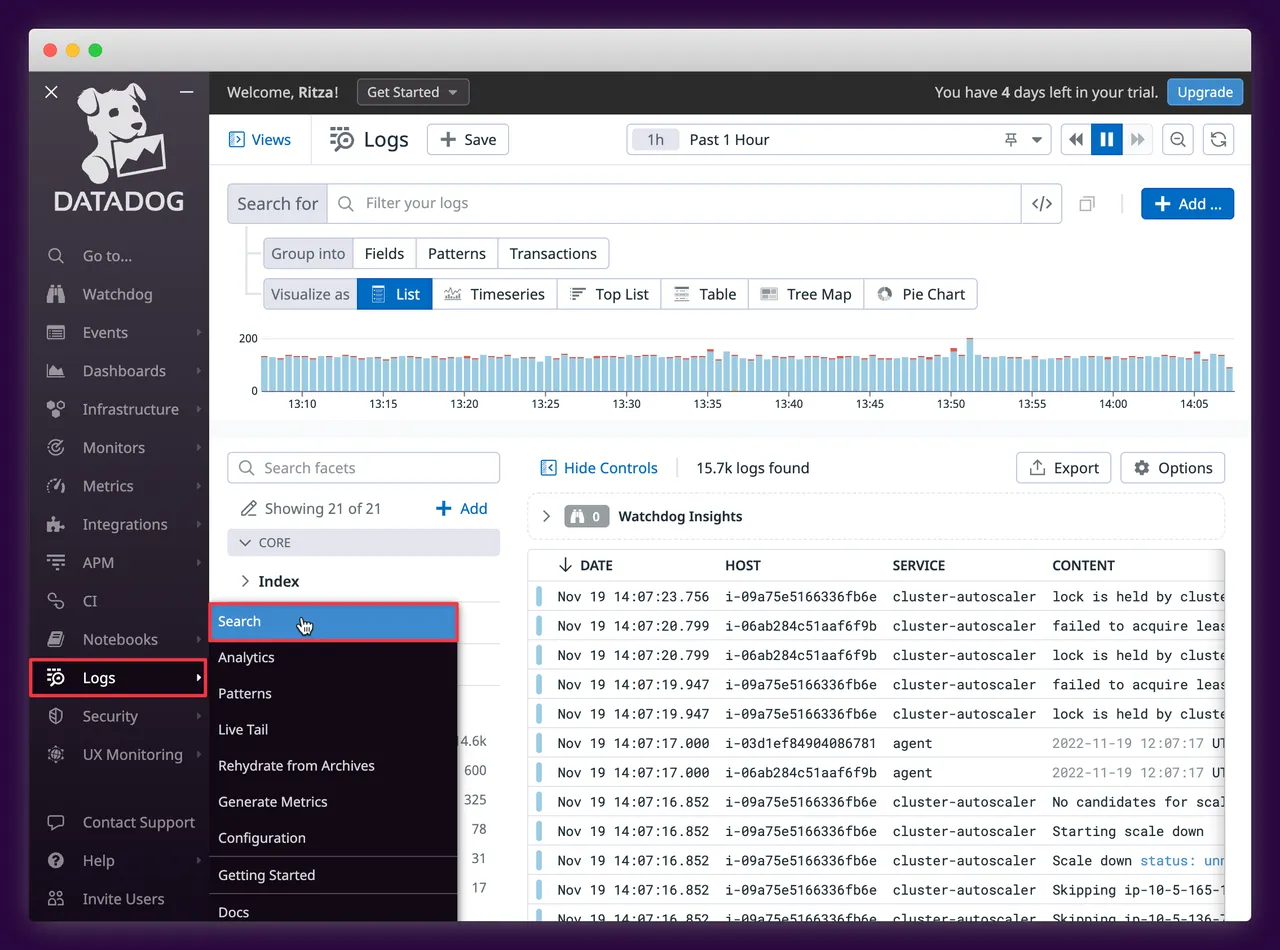Click the Add facet link

pos(462,509)
